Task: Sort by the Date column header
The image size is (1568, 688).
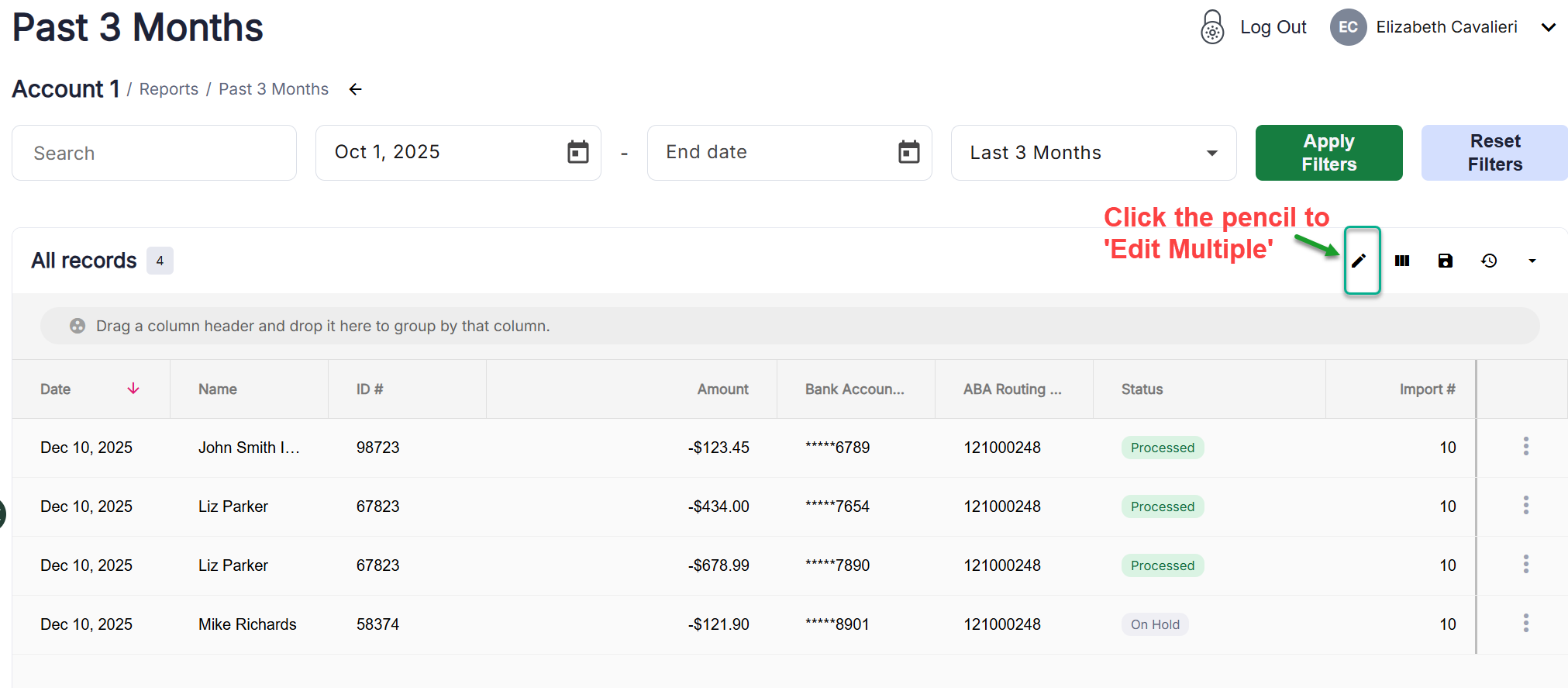Action: (x=56, y=389)
